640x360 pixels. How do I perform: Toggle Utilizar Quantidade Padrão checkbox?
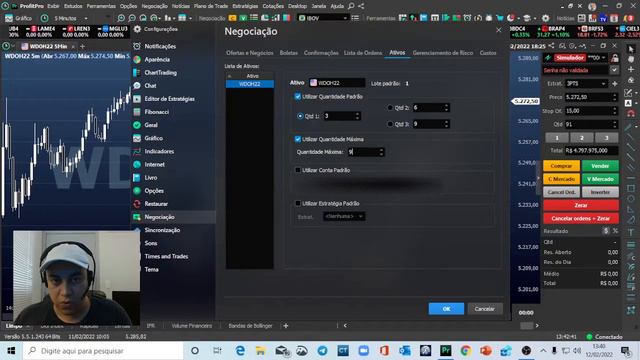point(298,97)
